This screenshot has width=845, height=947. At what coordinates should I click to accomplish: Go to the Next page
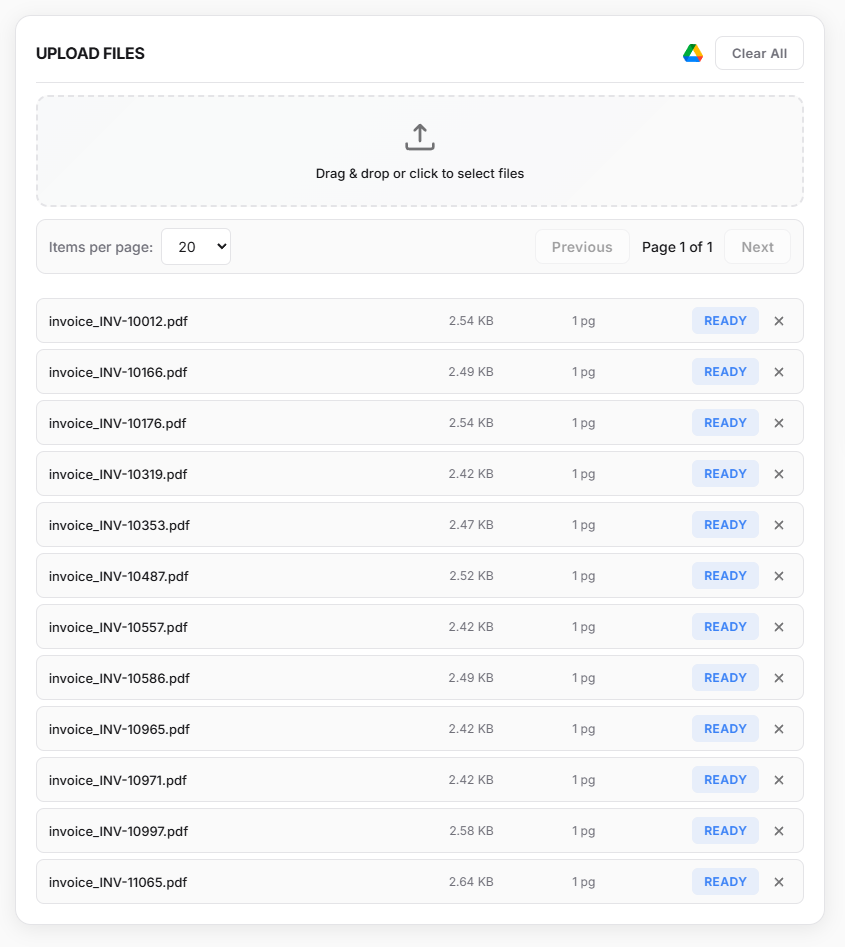(757, 247)
